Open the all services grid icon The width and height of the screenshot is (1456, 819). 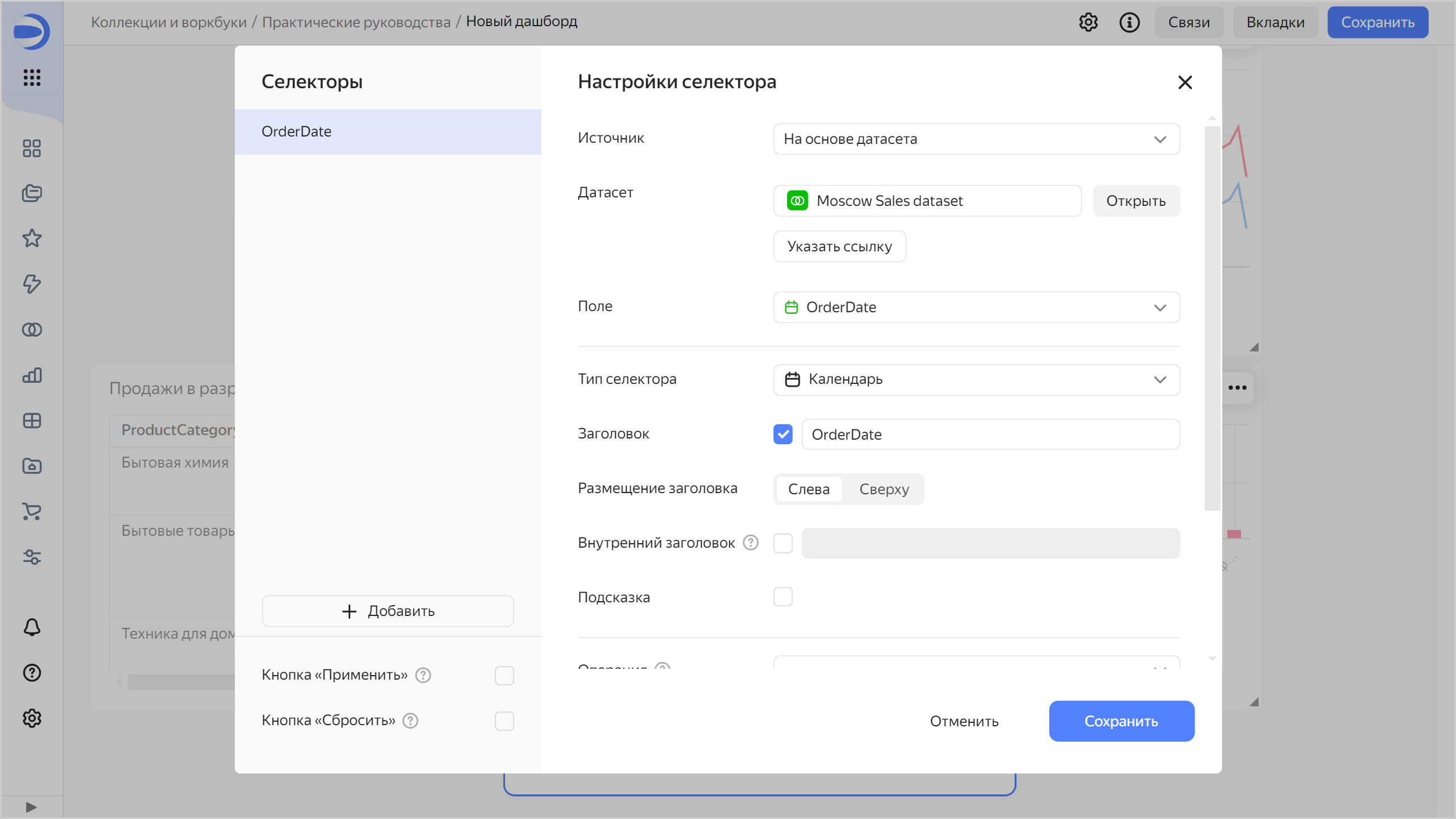(x=32, y=77)
